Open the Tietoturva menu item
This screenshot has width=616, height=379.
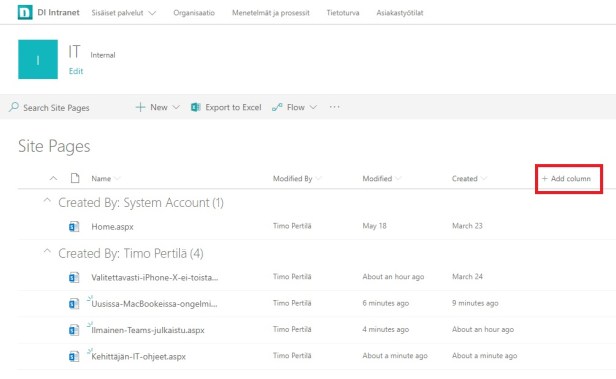click(343, 13)
